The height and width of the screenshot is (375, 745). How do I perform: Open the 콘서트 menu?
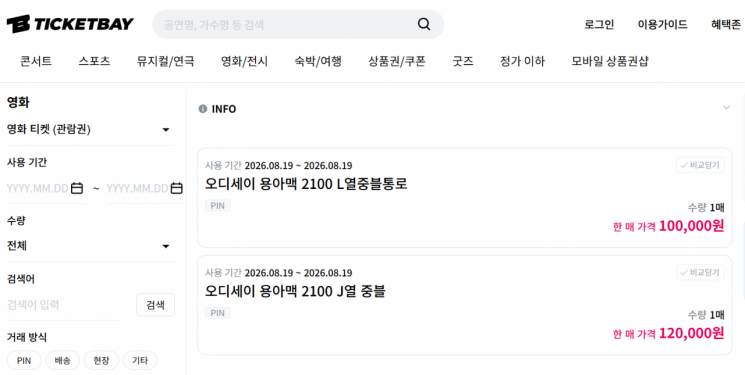[x=36, y=61]
